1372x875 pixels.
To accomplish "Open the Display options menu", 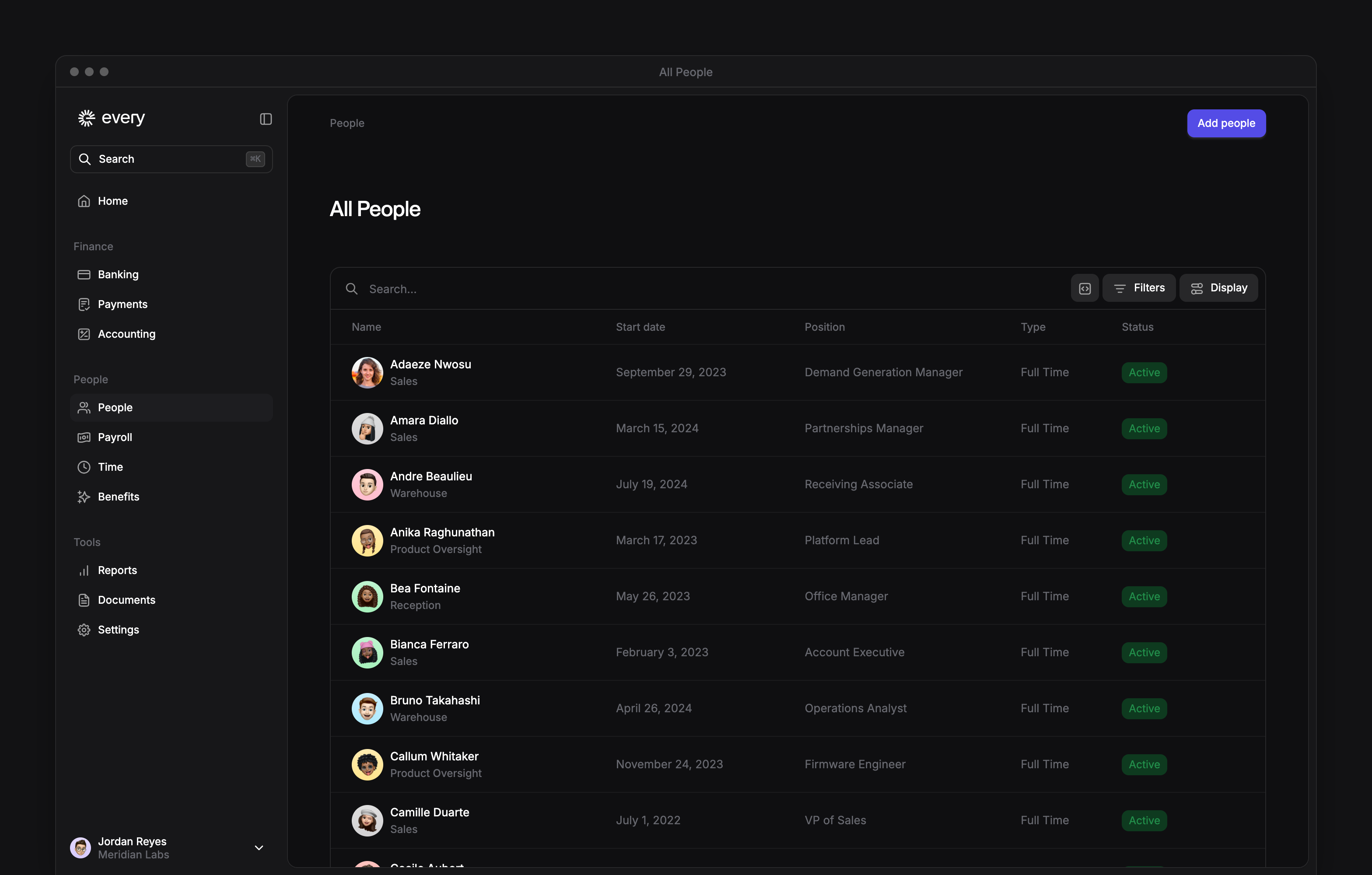I will point(1218,288).
